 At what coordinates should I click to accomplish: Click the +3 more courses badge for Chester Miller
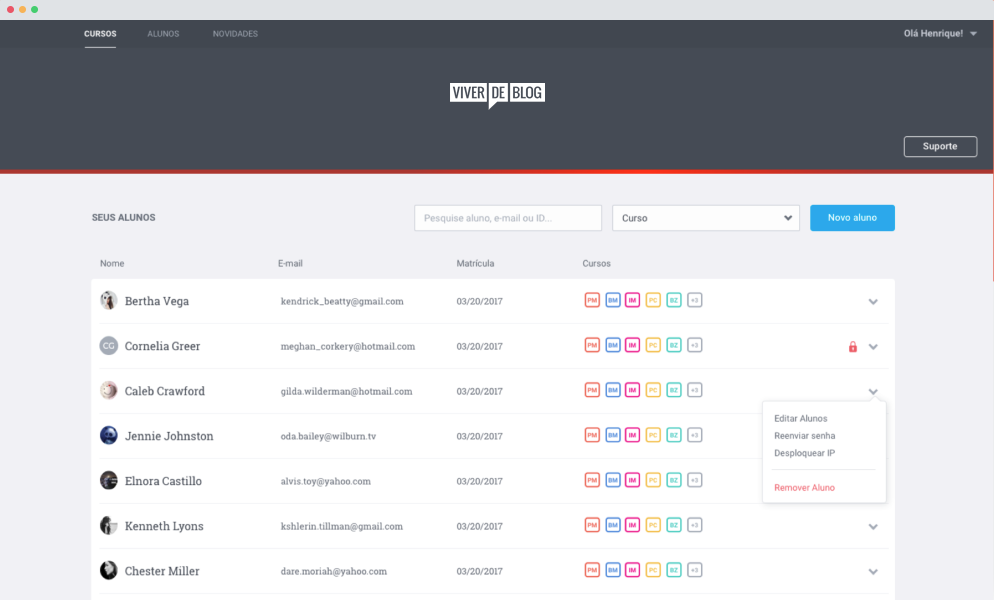pos(695,570)
